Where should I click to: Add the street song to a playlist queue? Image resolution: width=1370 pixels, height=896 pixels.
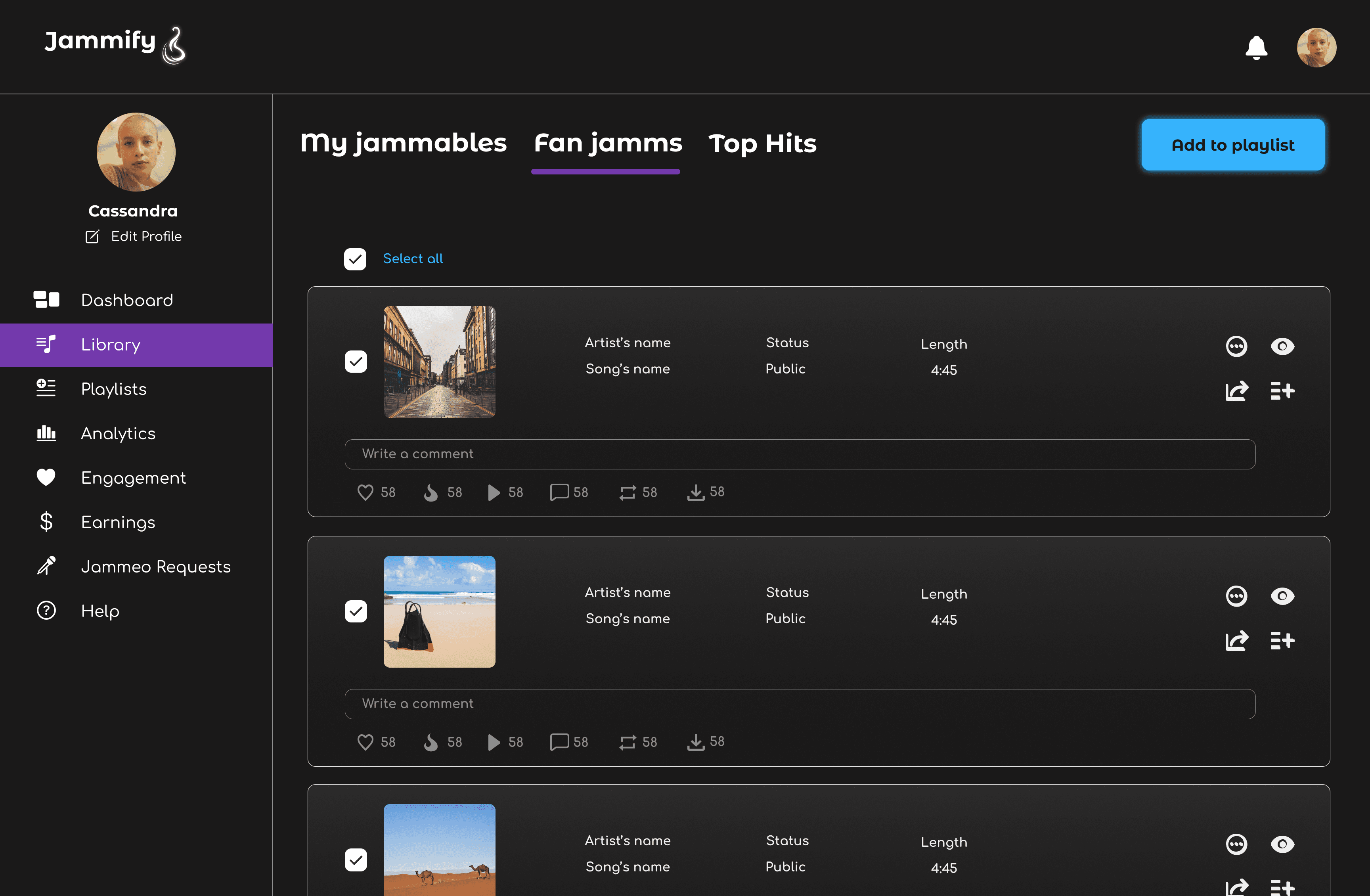[x=1282, y=391]
